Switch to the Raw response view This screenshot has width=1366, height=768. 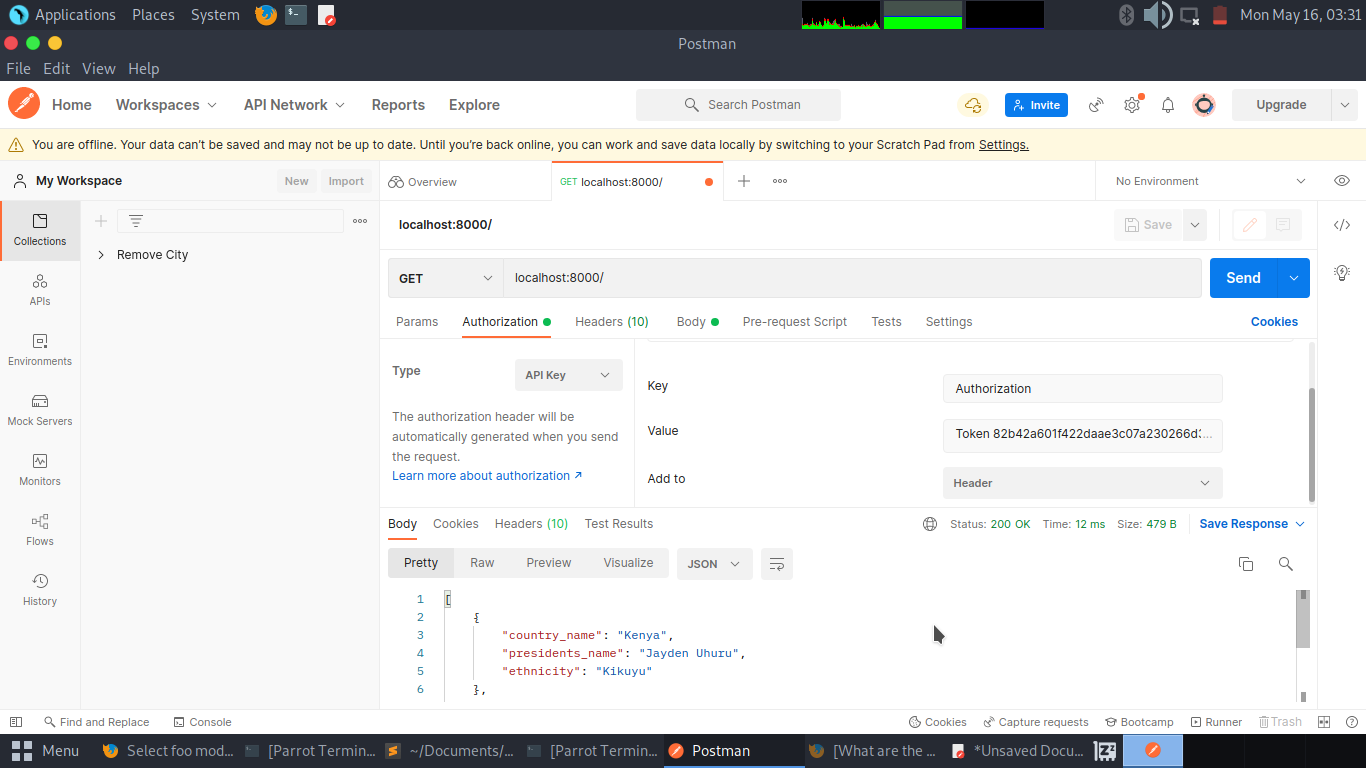(482, 563)
